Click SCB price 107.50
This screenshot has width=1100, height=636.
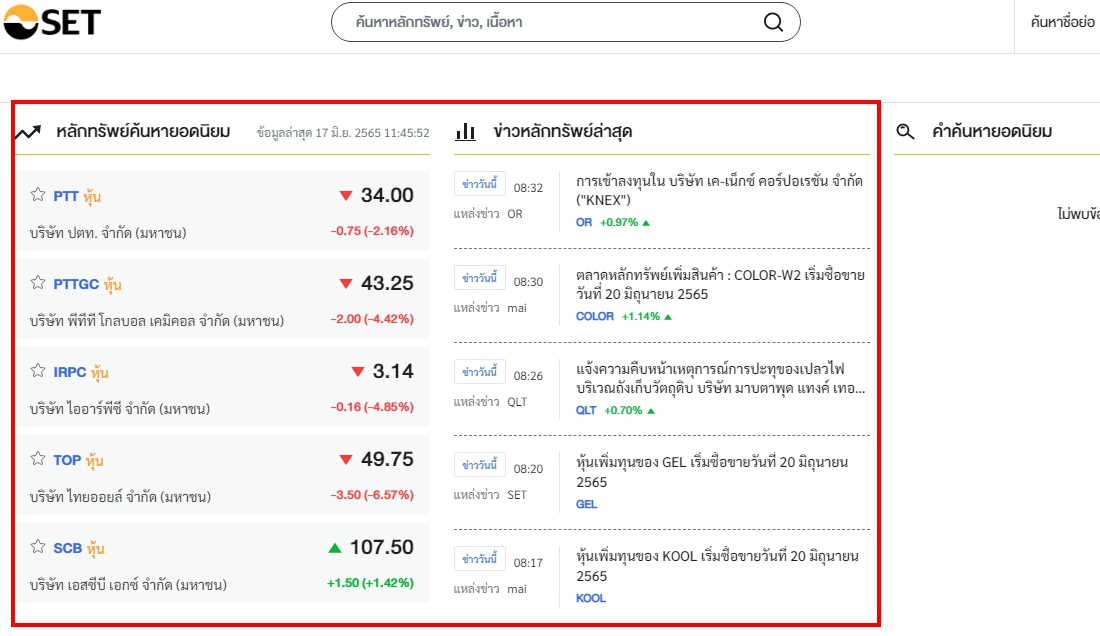[382, 547]
